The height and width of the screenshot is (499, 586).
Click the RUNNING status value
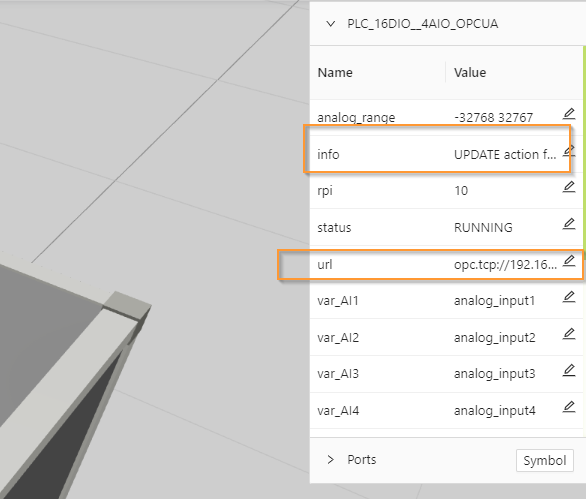tap(483, 228)
